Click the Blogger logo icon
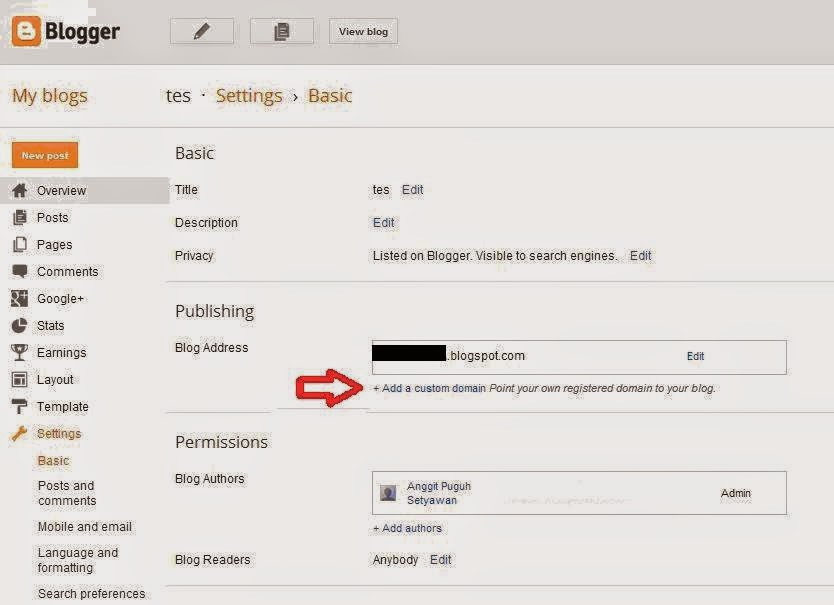 pos(26,31)
